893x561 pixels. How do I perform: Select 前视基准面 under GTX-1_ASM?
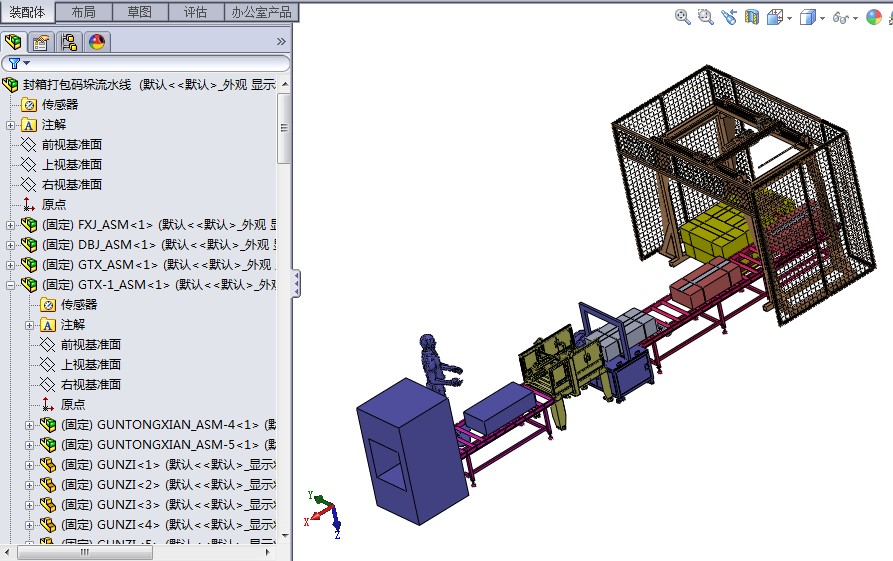click(x=91, y=345)
